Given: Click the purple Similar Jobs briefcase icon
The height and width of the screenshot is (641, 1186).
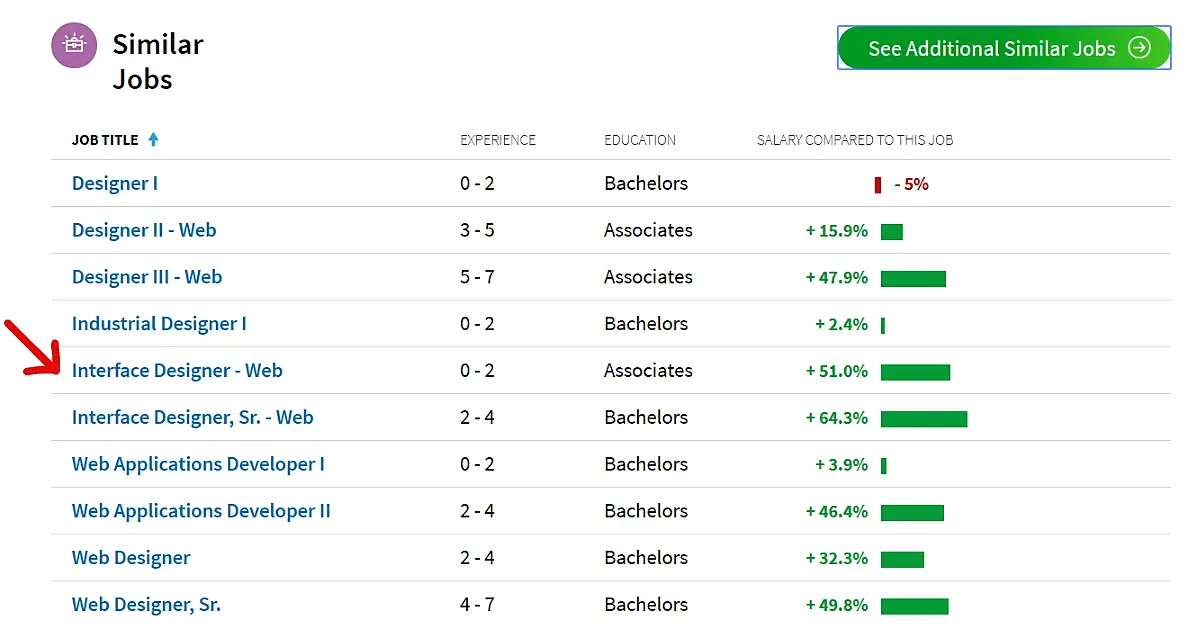Looking at the screenshot, I should [x=74, y=45].
